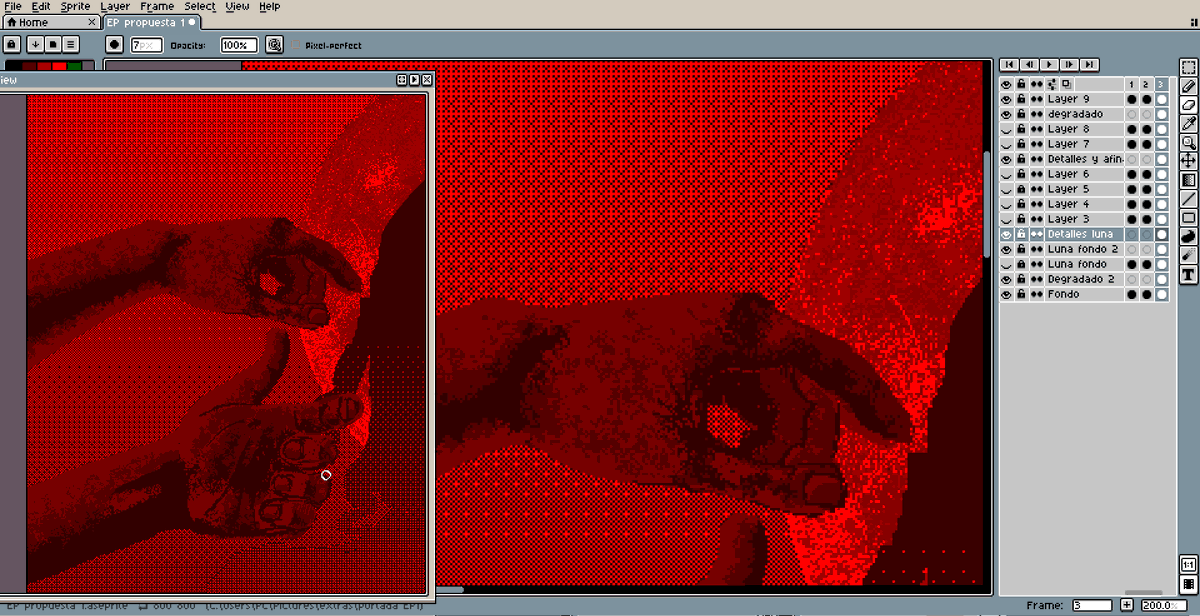Open the Layer menu
The image size is (1200, 616).
(115, 6)
